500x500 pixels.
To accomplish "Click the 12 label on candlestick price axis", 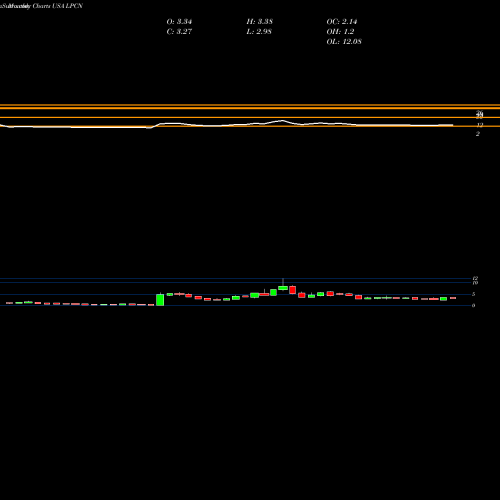I will click(x=475, y=278).
